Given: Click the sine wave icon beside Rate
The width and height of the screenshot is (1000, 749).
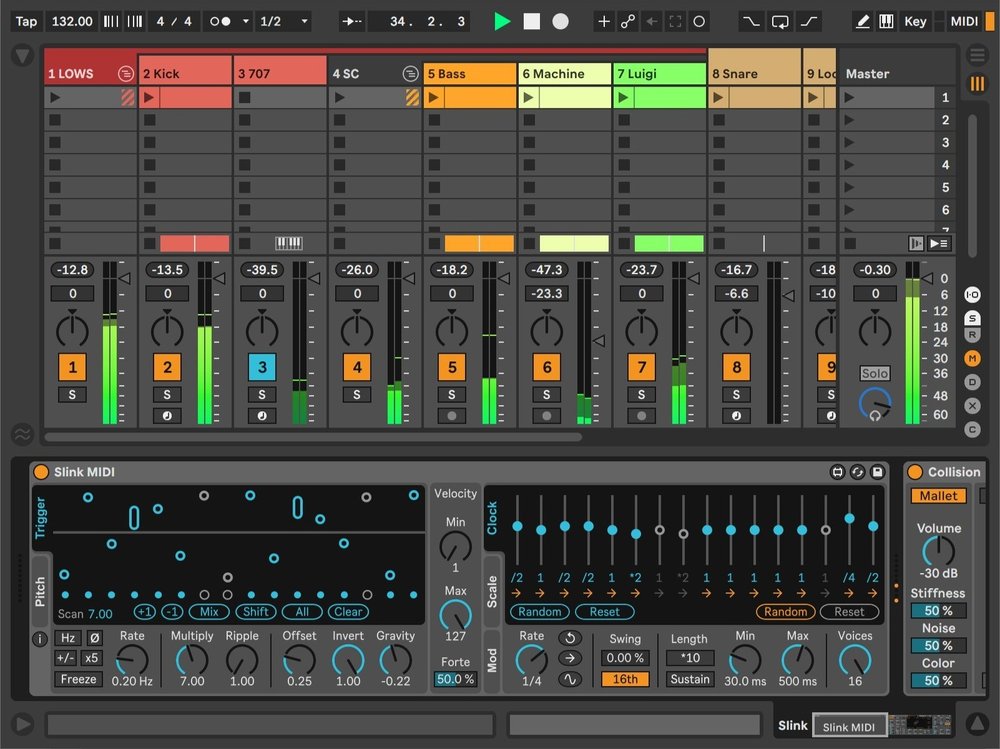Looking at the screenshot, I should coord(570,679).
